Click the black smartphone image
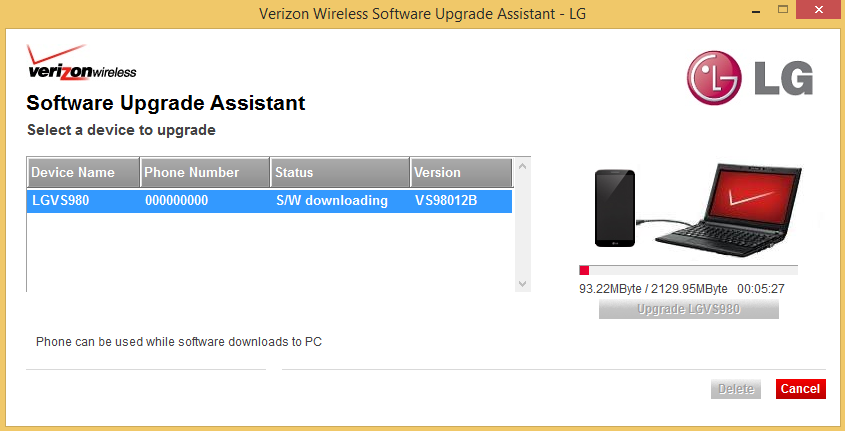Viewport: 845px width, 431px height. coord(617,208)
